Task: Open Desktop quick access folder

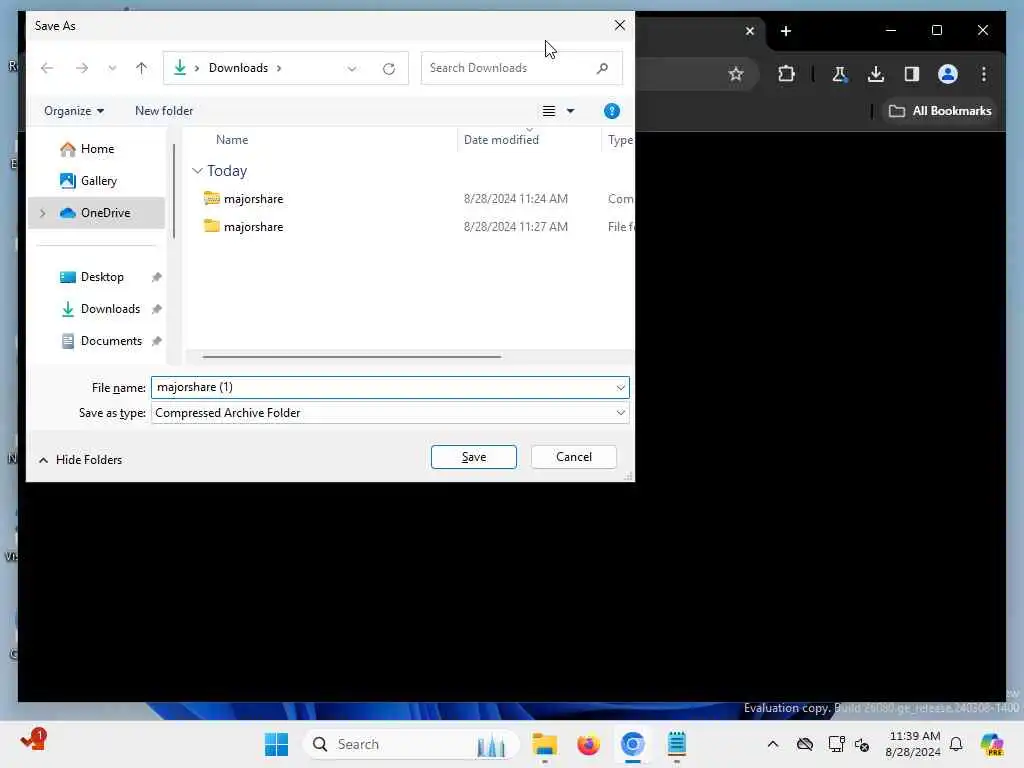Action: click(101, 277)
